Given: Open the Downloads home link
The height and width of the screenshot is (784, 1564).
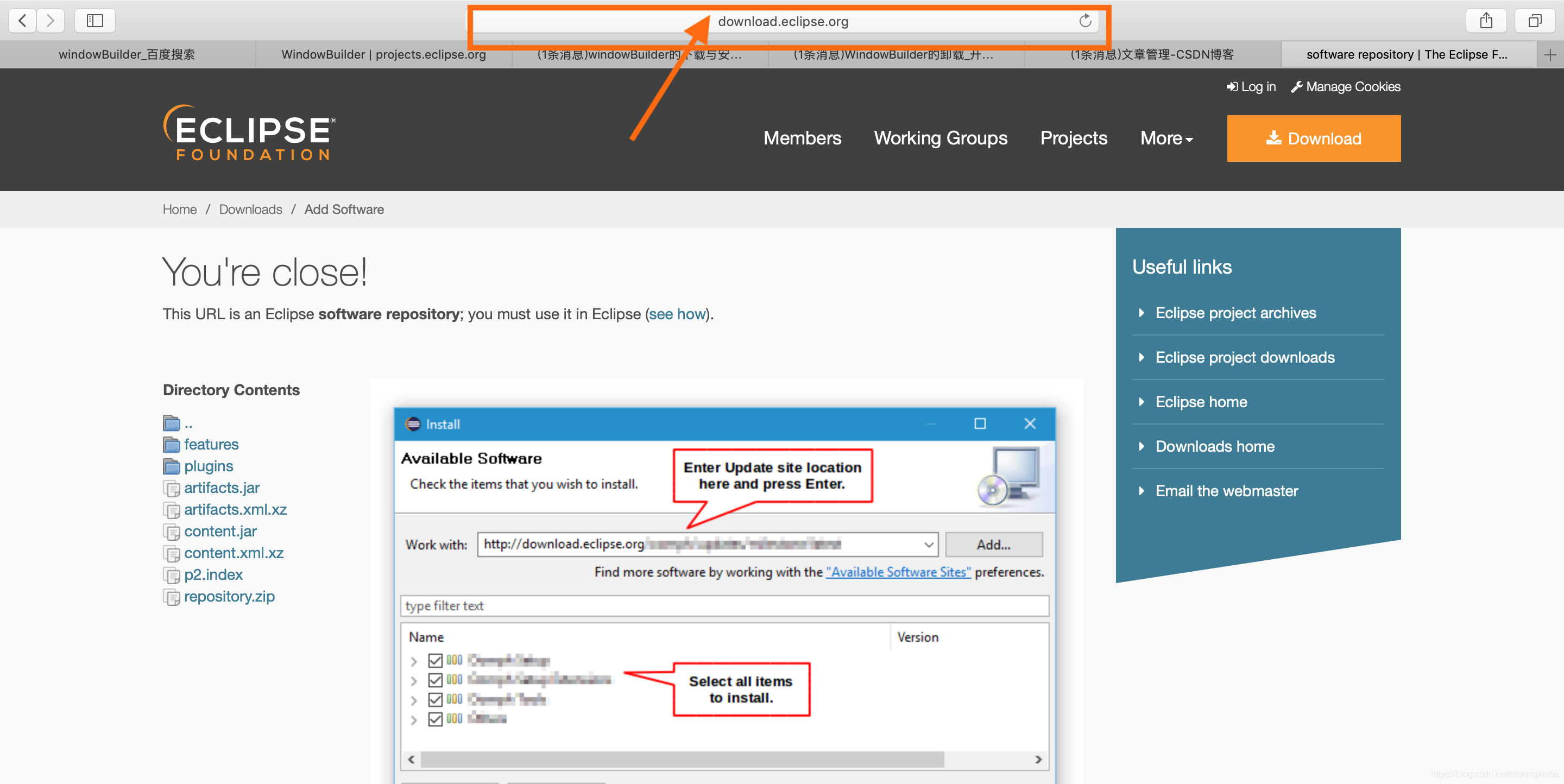Looking at the screenshot, I should [x=1215, y=447].
